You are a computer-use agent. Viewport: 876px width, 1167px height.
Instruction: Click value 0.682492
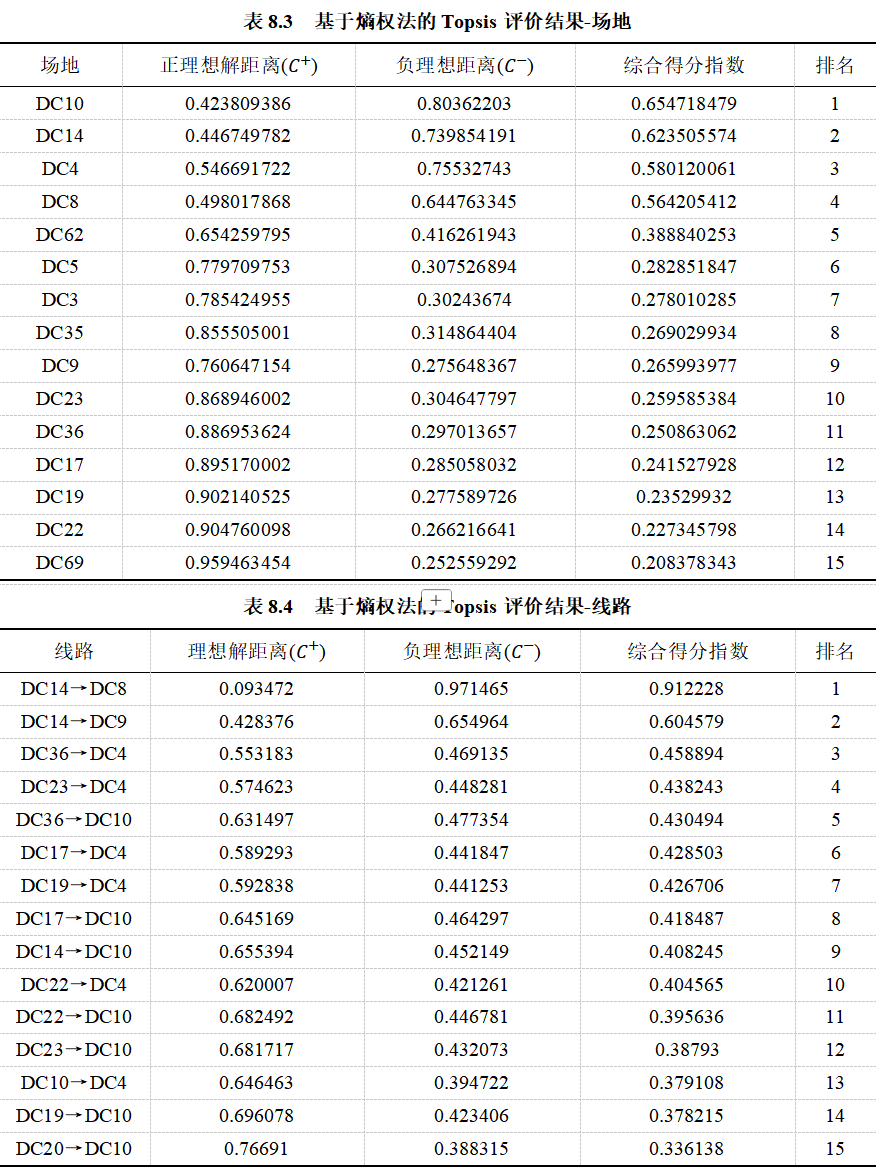click(x=256, y=1017)
